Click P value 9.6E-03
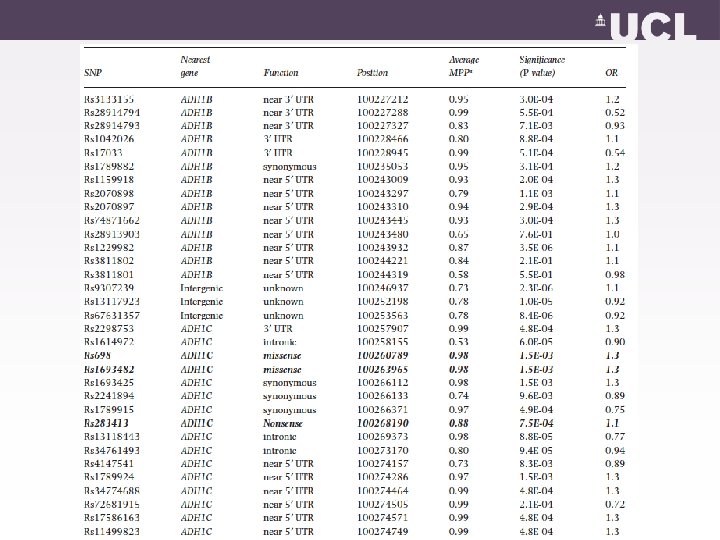The height and width of the screenshot is (540, 720). tap(536, 396)
